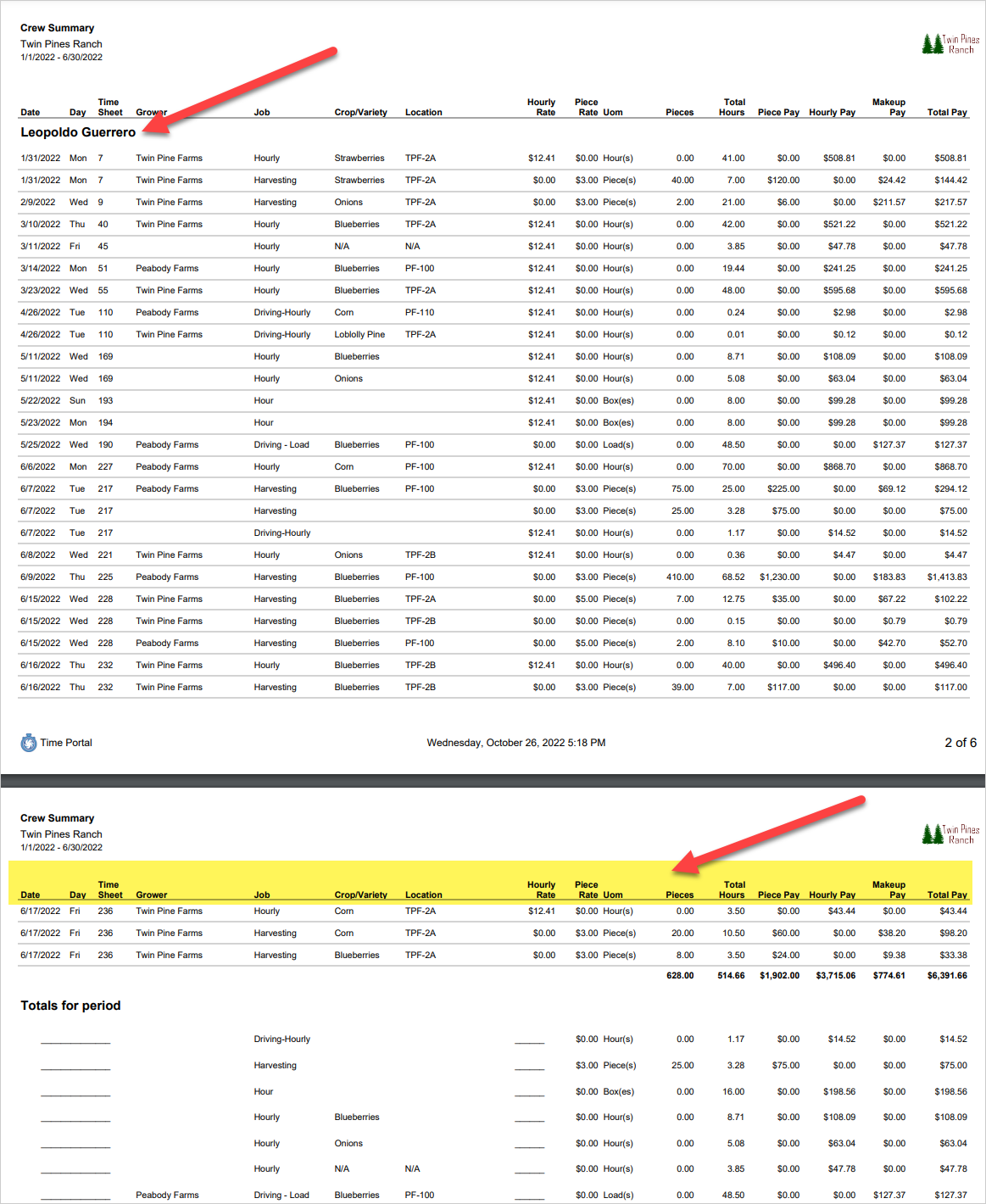This screenshot has width=986, height=1204.
Task: Click the 410.00 pieces value
Action: [680, 577]
